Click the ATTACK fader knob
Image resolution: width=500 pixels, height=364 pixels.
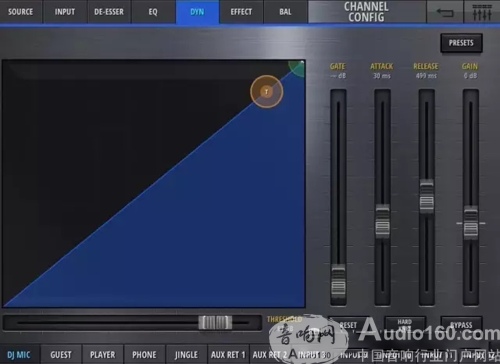[382, 221]
